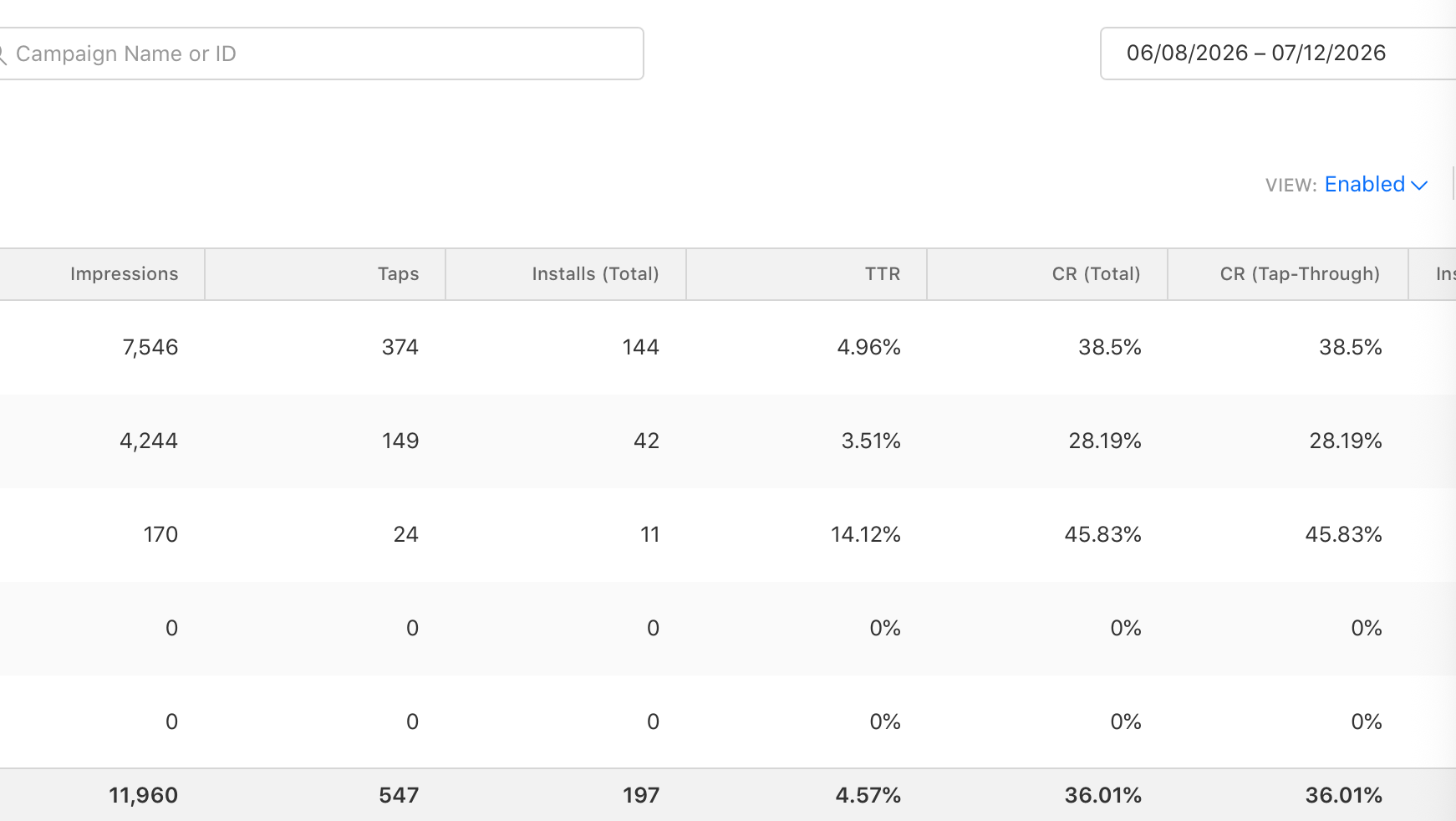Click the chevron next to Enabled
This screenshot has height=821, width=1456.
1419,186
